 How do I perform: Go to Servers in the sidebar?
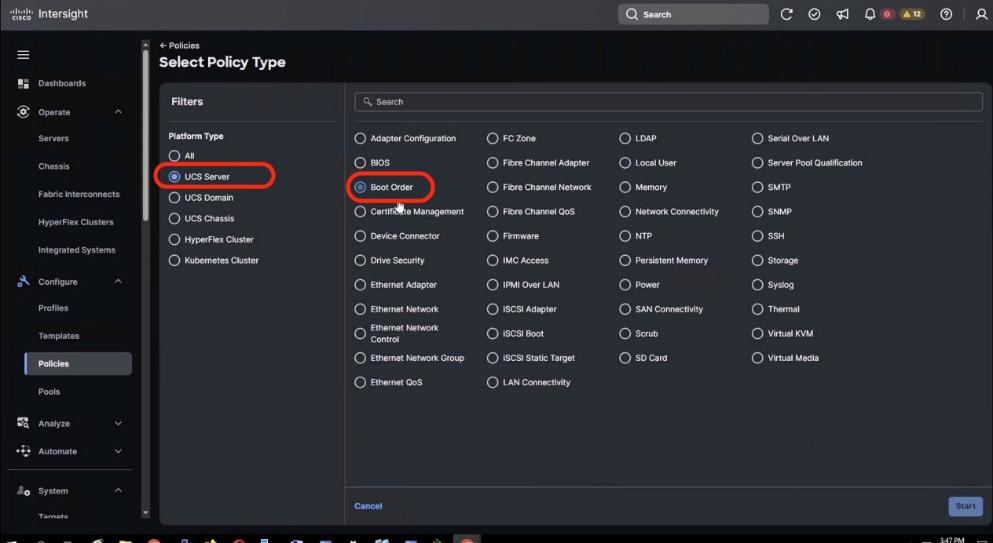click(x=53, y=138)
